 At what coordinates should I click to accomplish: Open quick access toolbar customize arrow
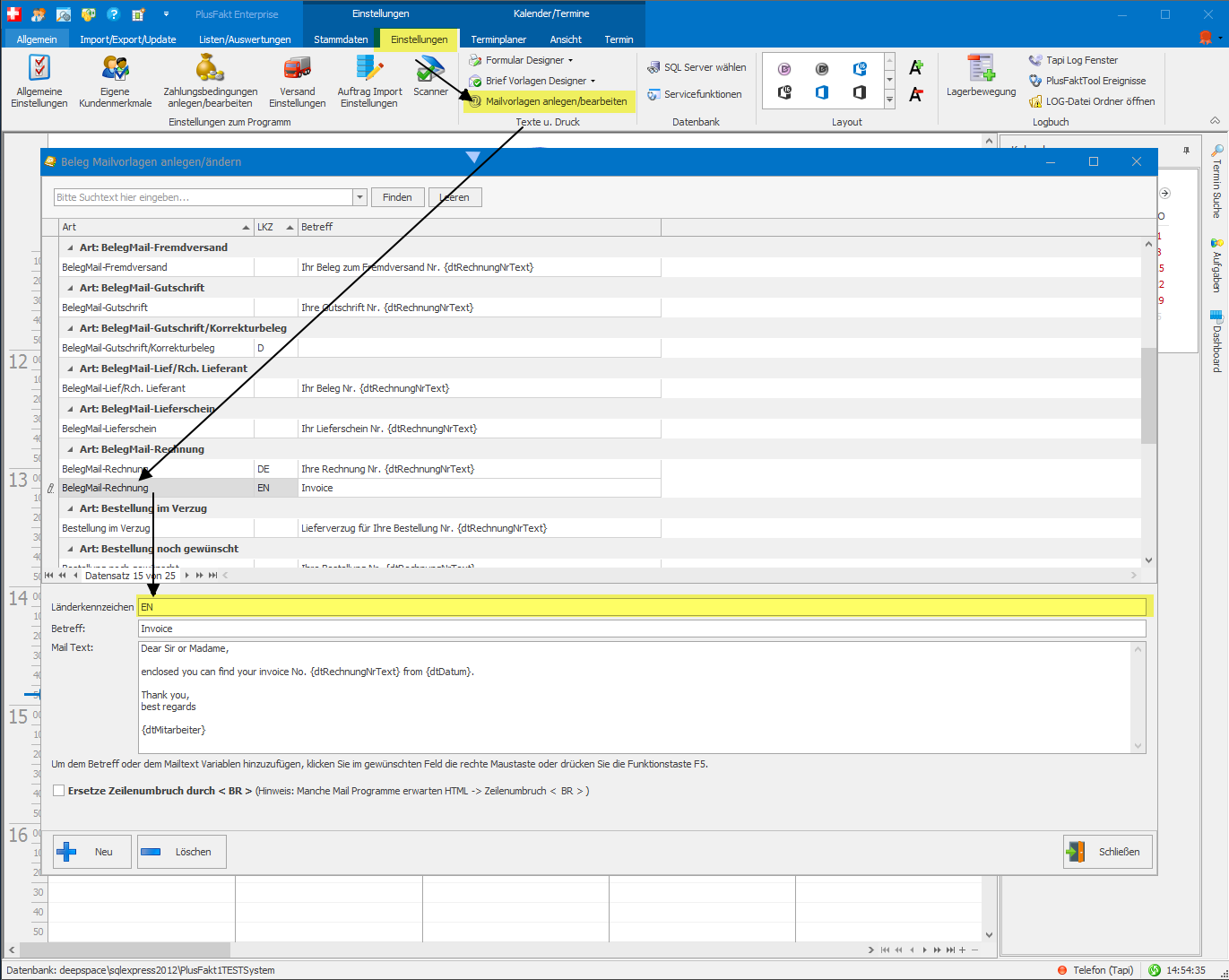click(166, 14)
